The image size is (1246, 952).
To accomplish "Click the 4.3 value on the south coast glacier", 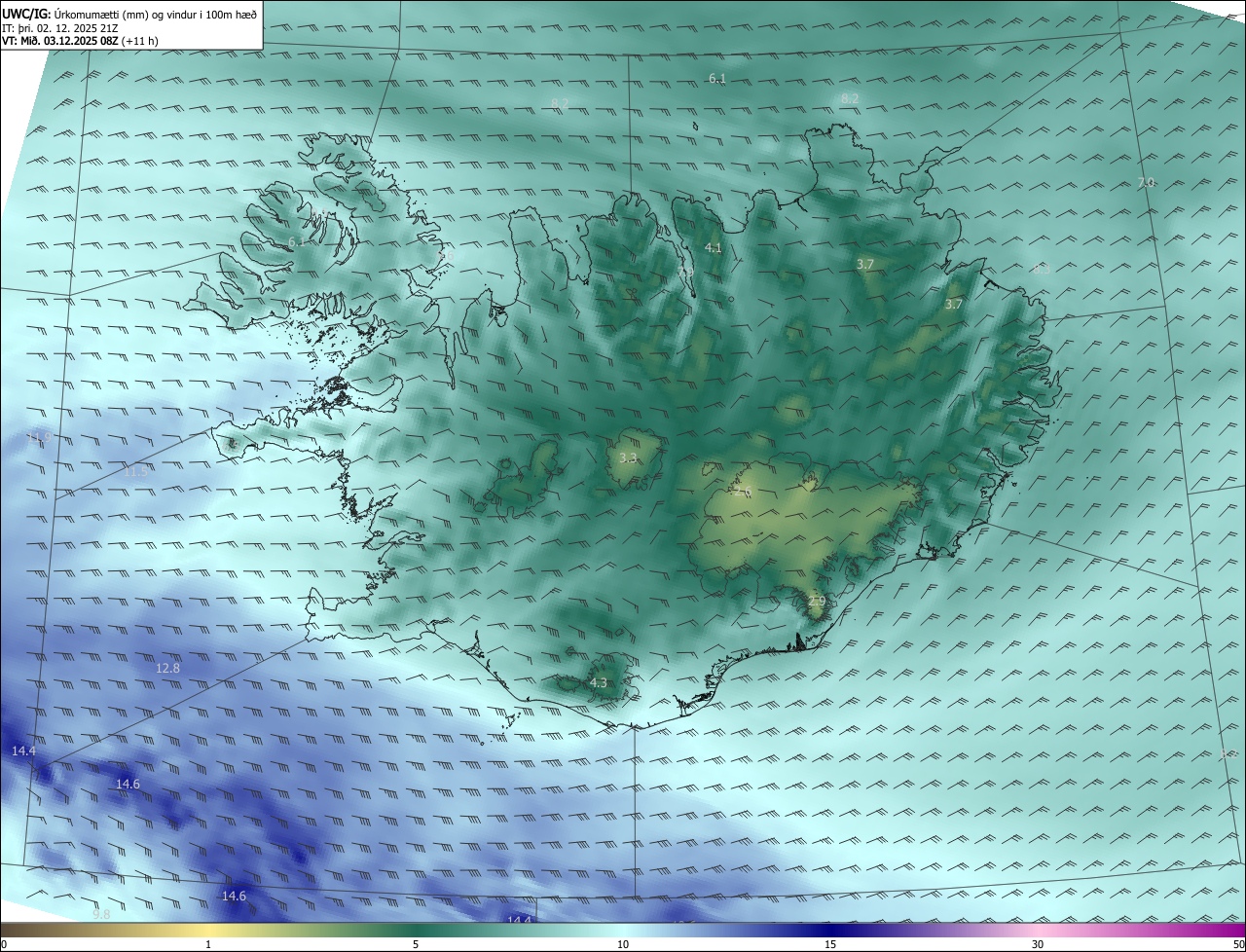I will pyautogui.click(x=598, y=683).
